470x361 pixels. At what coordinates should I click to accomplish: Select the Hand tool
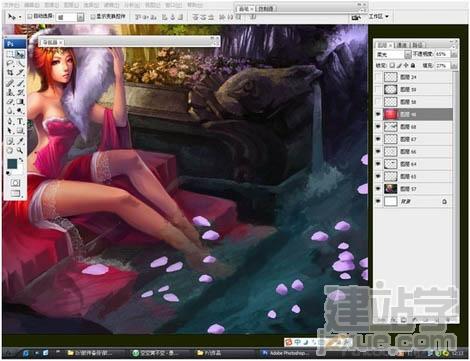tap(10, 150)
